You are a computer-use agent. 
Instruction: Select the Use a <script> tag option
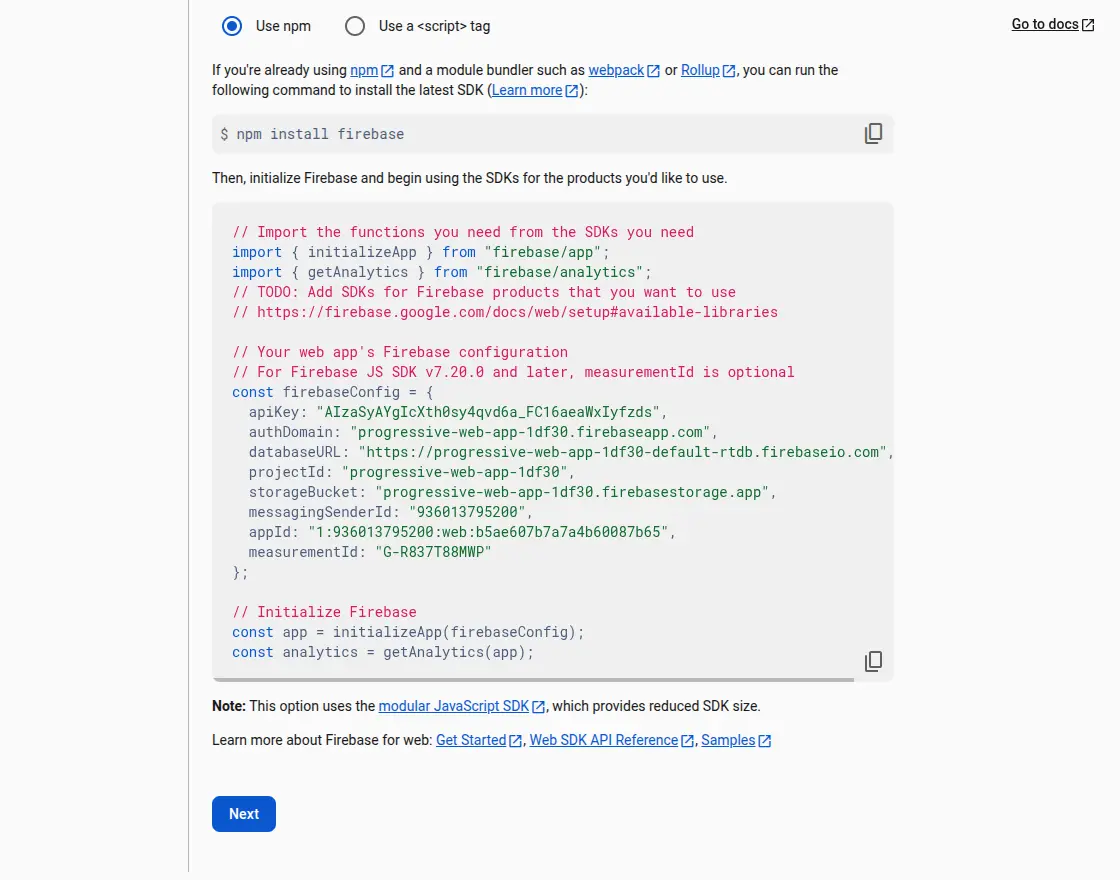(x=355, y=26)
